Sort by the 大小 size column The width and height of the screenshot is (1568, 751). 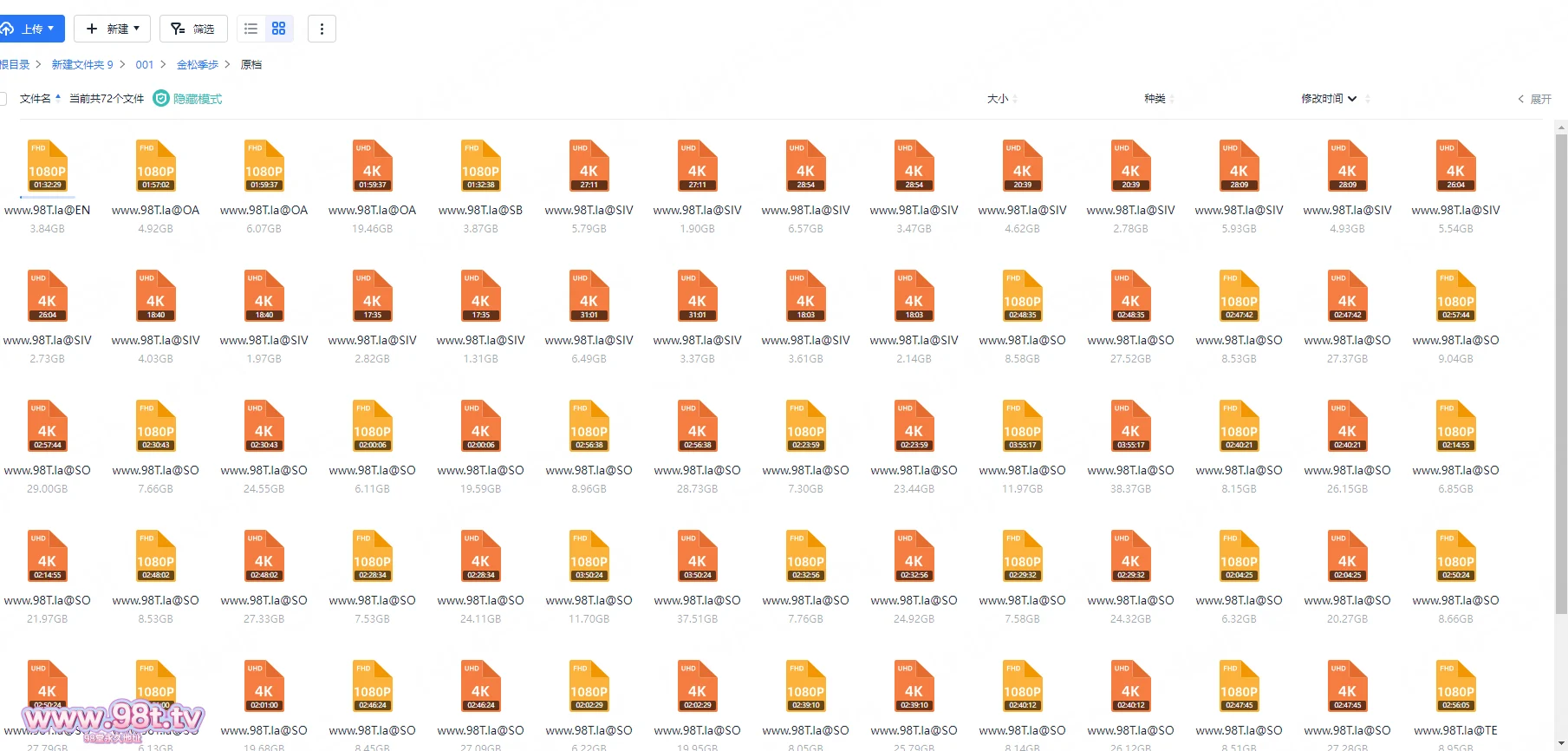click(x=998, y=99)
